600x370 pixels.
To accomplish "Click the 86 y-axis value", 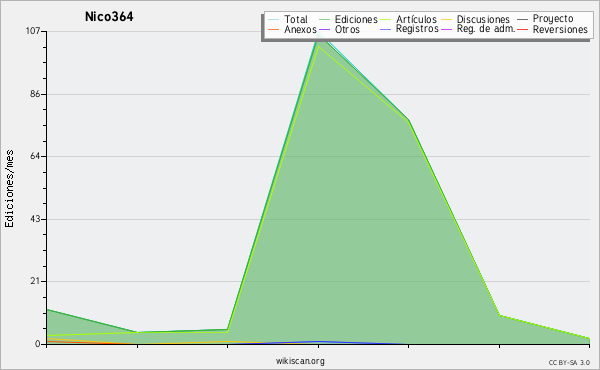I will pos(35,94).
